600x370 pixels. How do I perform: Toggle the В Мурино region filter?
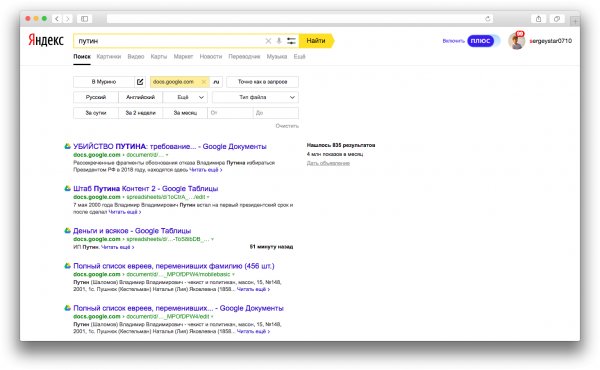click(104, 82)
